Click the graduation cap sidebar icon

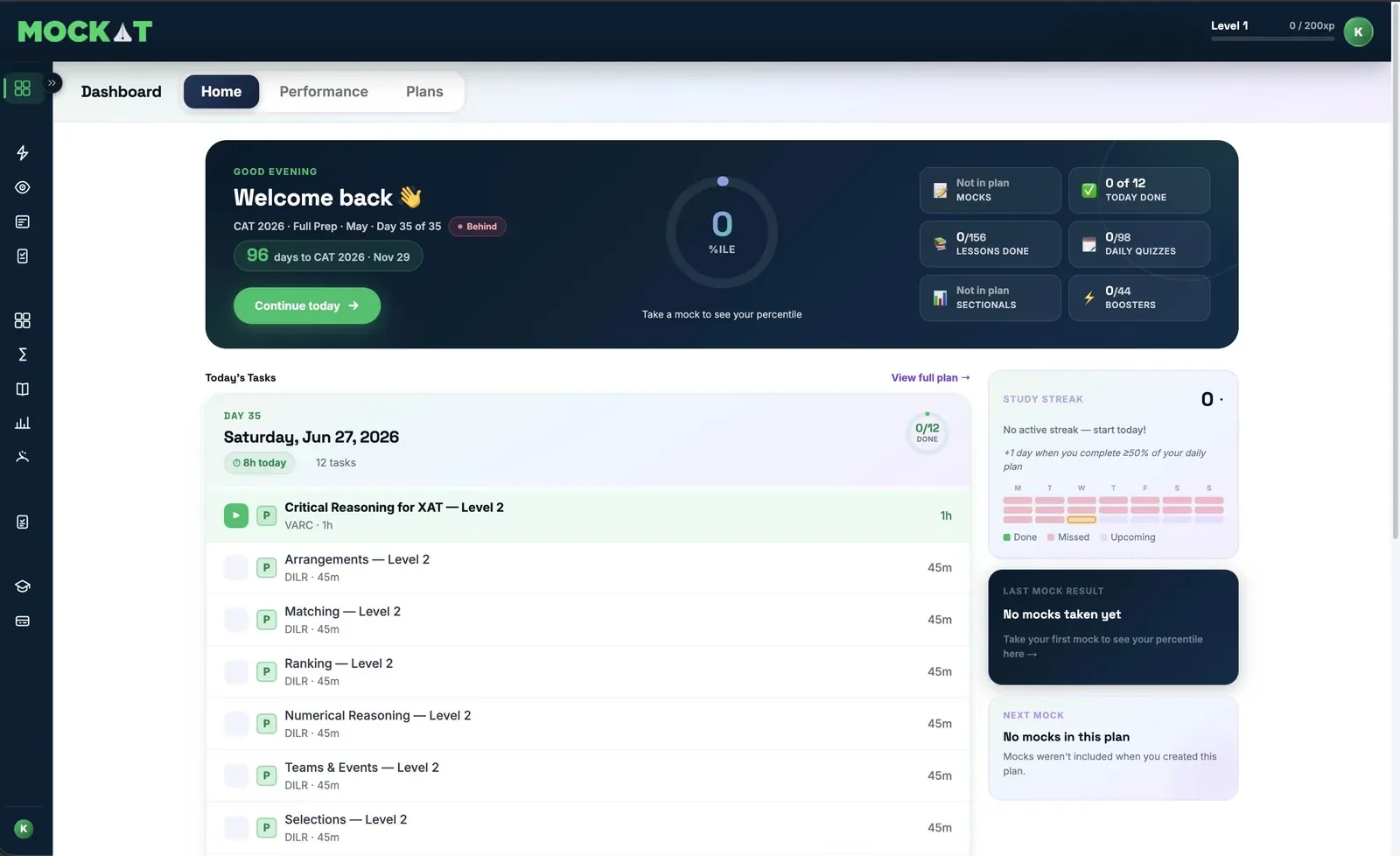[23, 586]
